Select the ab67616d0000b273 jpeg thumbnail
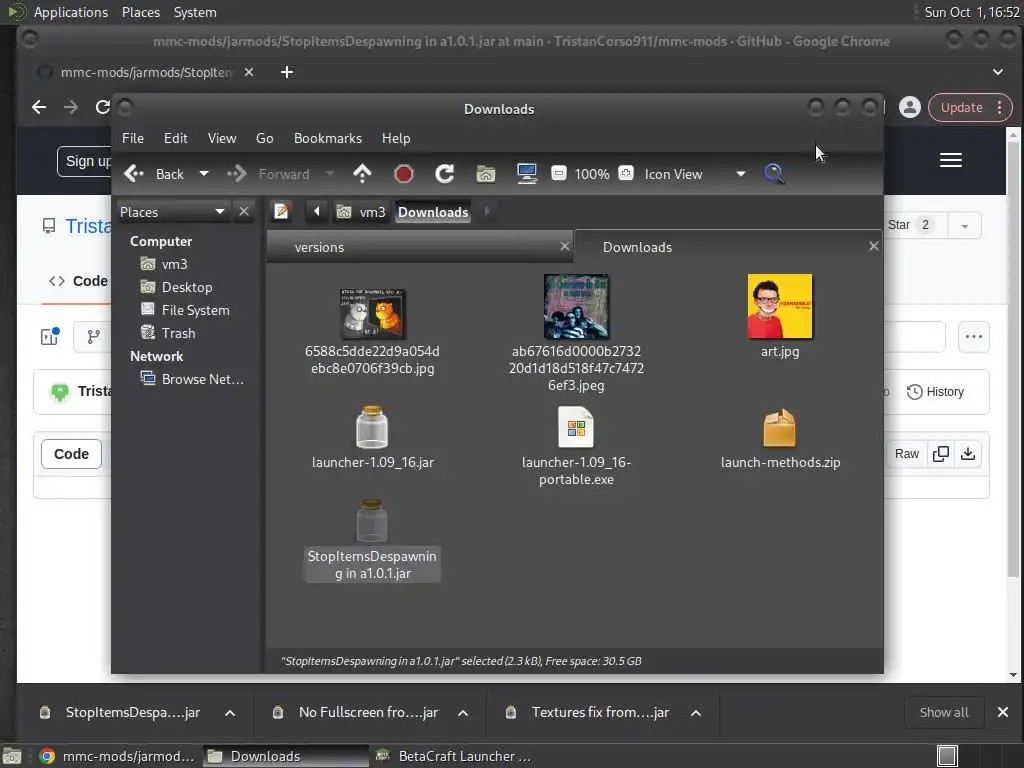1024x768 pixels. [x=576, y=306]
